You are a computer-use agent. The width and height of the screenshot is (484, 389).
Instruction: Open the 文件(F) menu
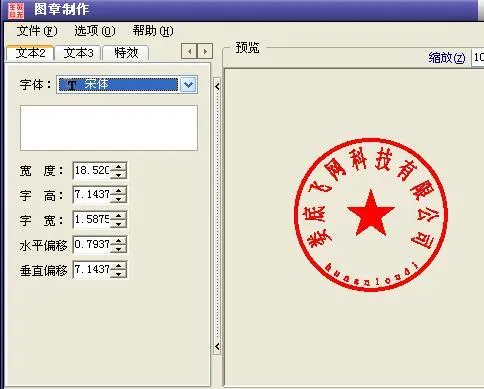37,31
